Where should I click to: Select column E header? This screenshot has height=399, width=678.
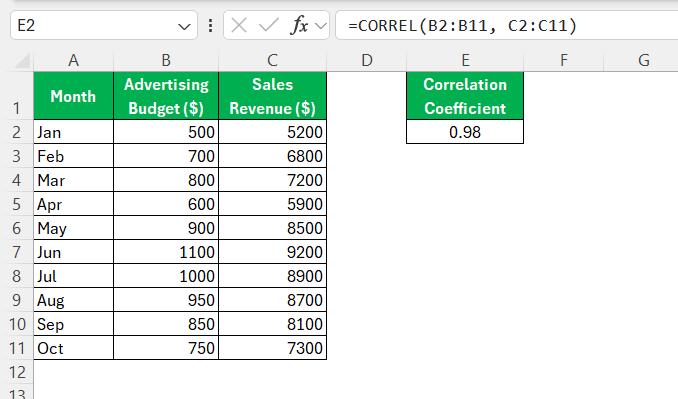coord(465,61)
